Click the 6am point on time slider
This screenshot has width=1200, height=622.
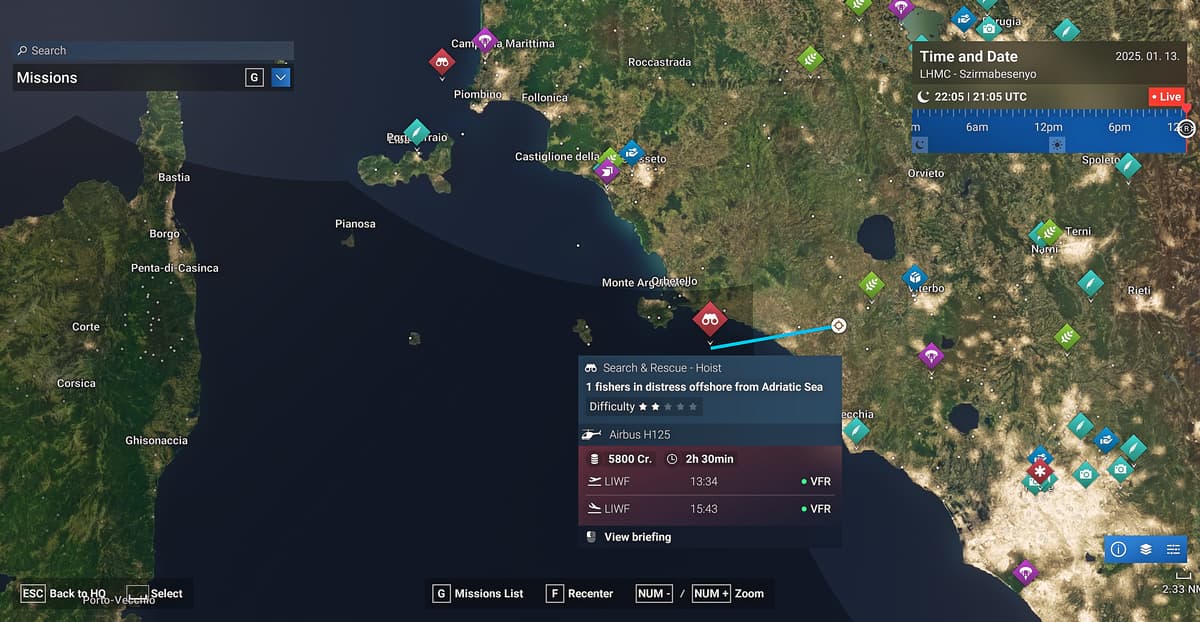tap(977, 127)
